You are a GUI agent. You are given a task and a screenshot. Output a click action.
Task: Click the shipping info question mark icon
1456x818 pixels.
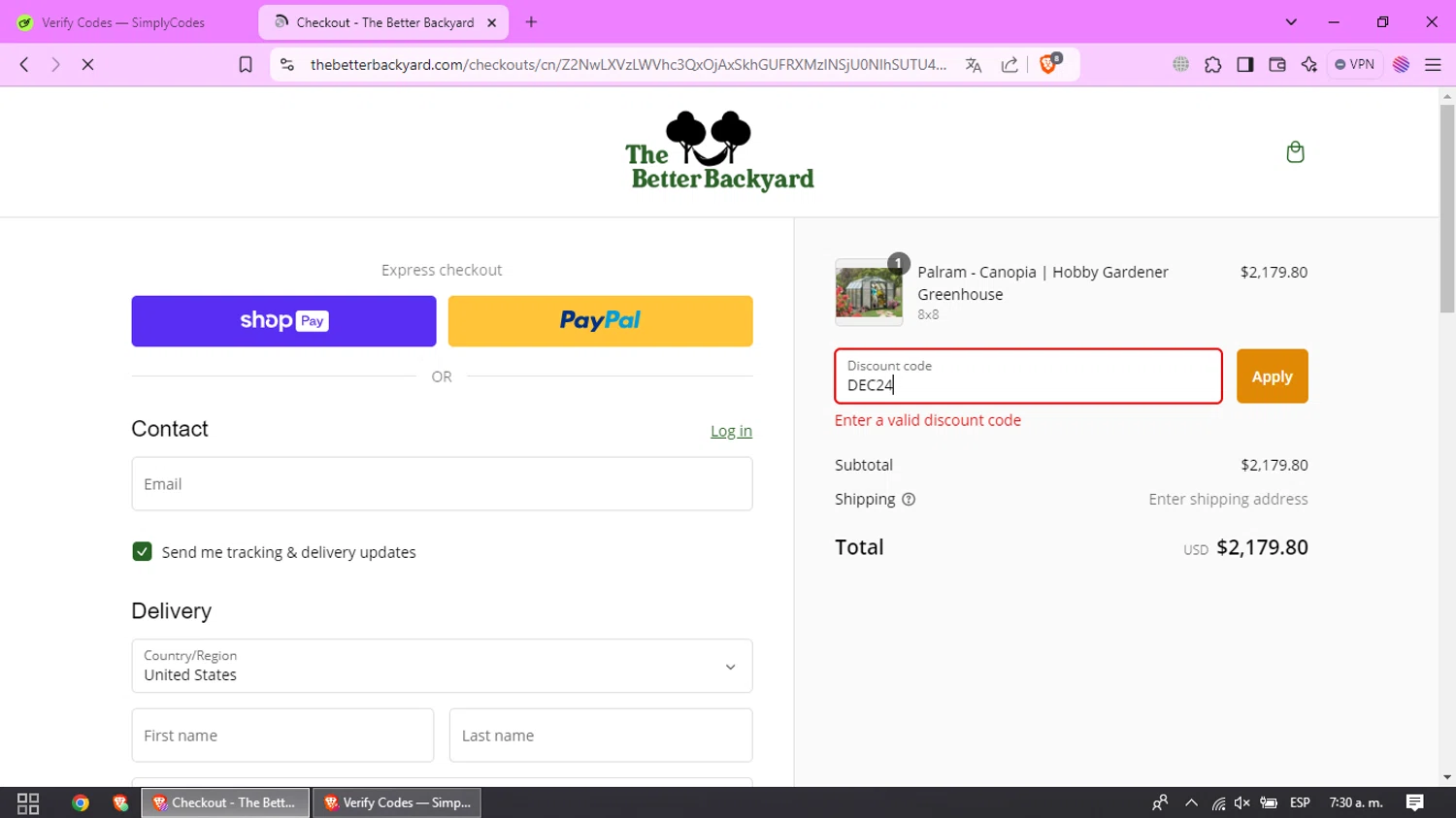(x=909, y=500)
